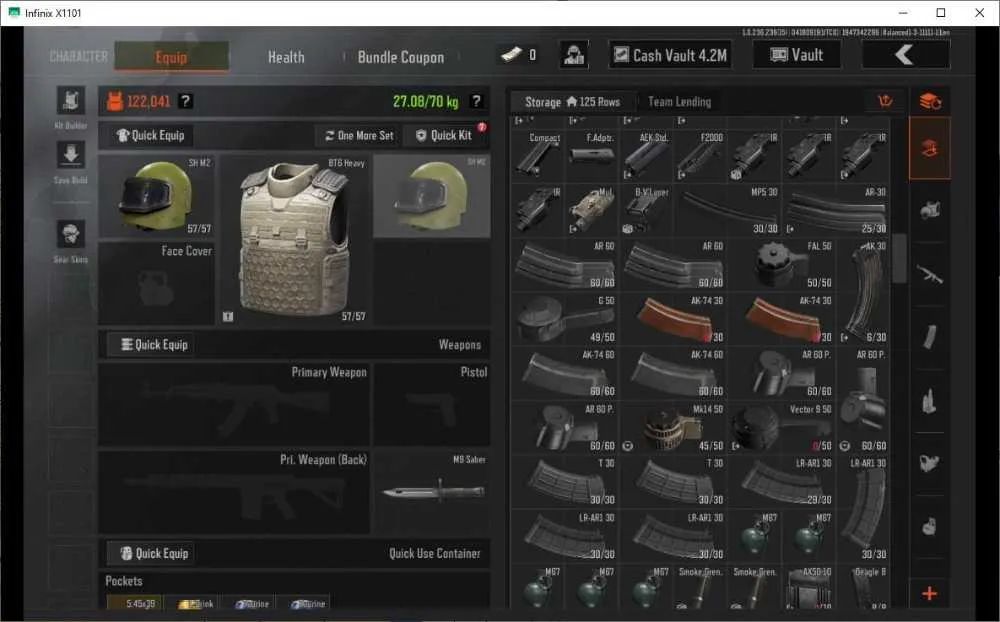Image resolution: width=1000 pixels, height=622 pixels.
Task: Select the Storage 125 Rows tab
Action: pos(572,101)
